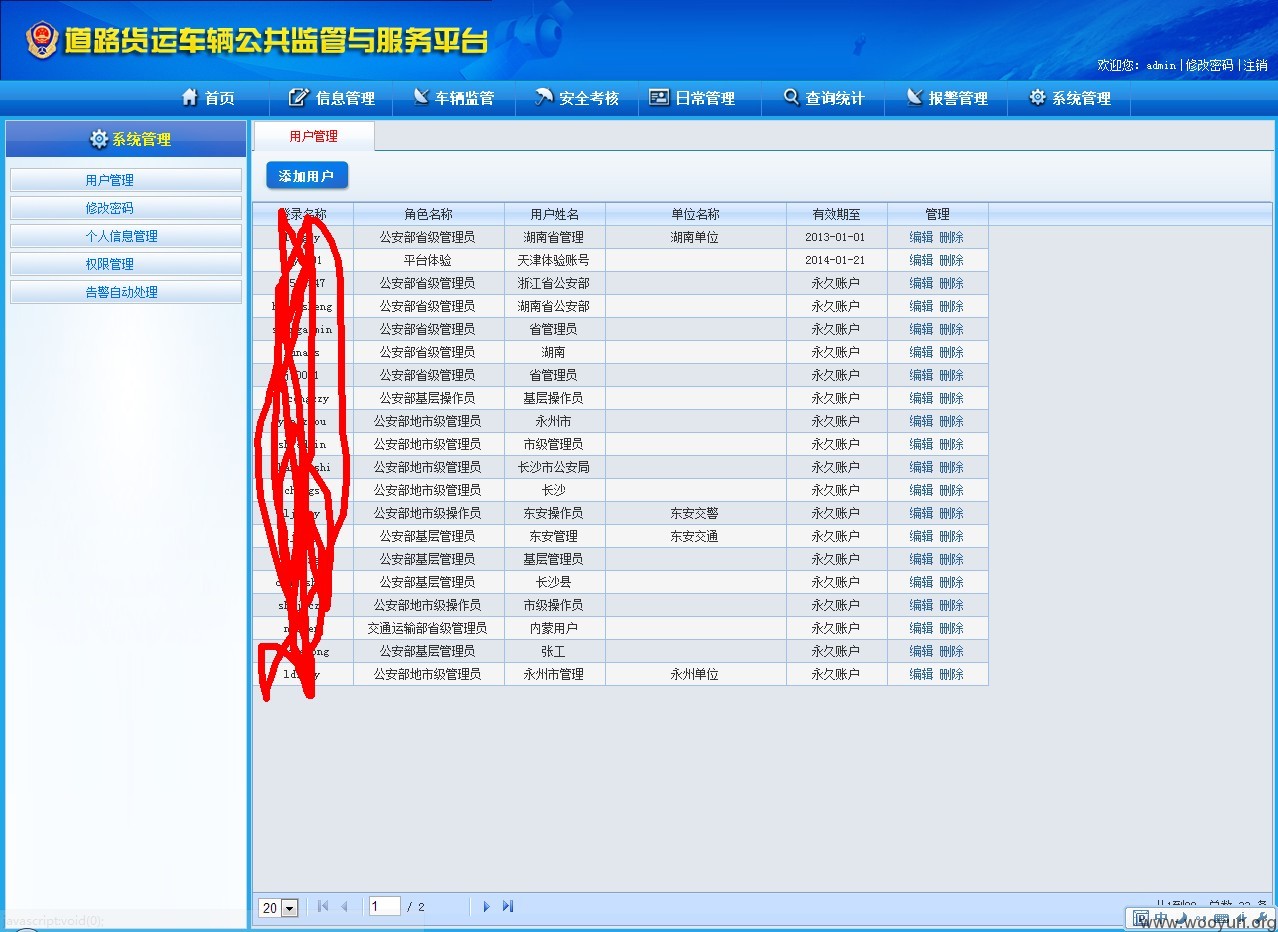Select 权限管理 in the sidebar
1278x932 pixels.
click(126, 264)
